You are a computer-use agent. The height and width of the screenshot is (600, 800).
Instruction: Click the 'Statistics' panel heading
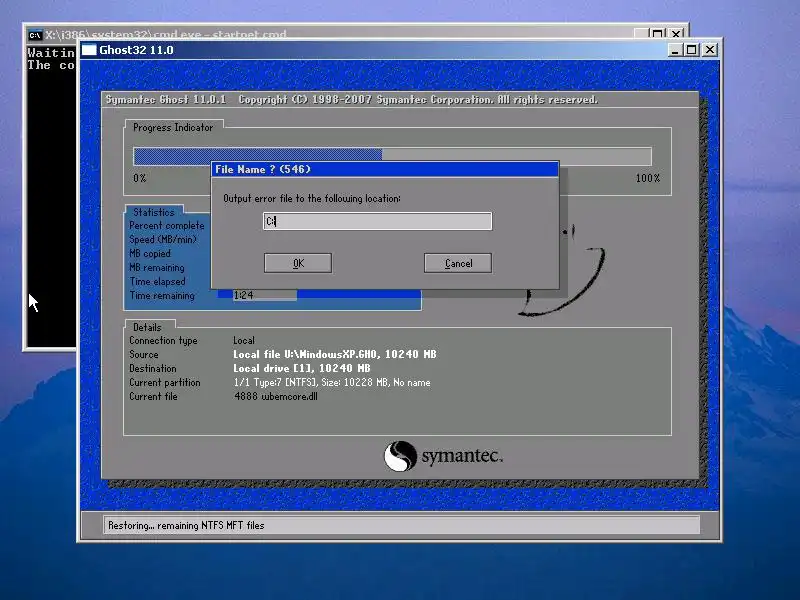[154, 212]
